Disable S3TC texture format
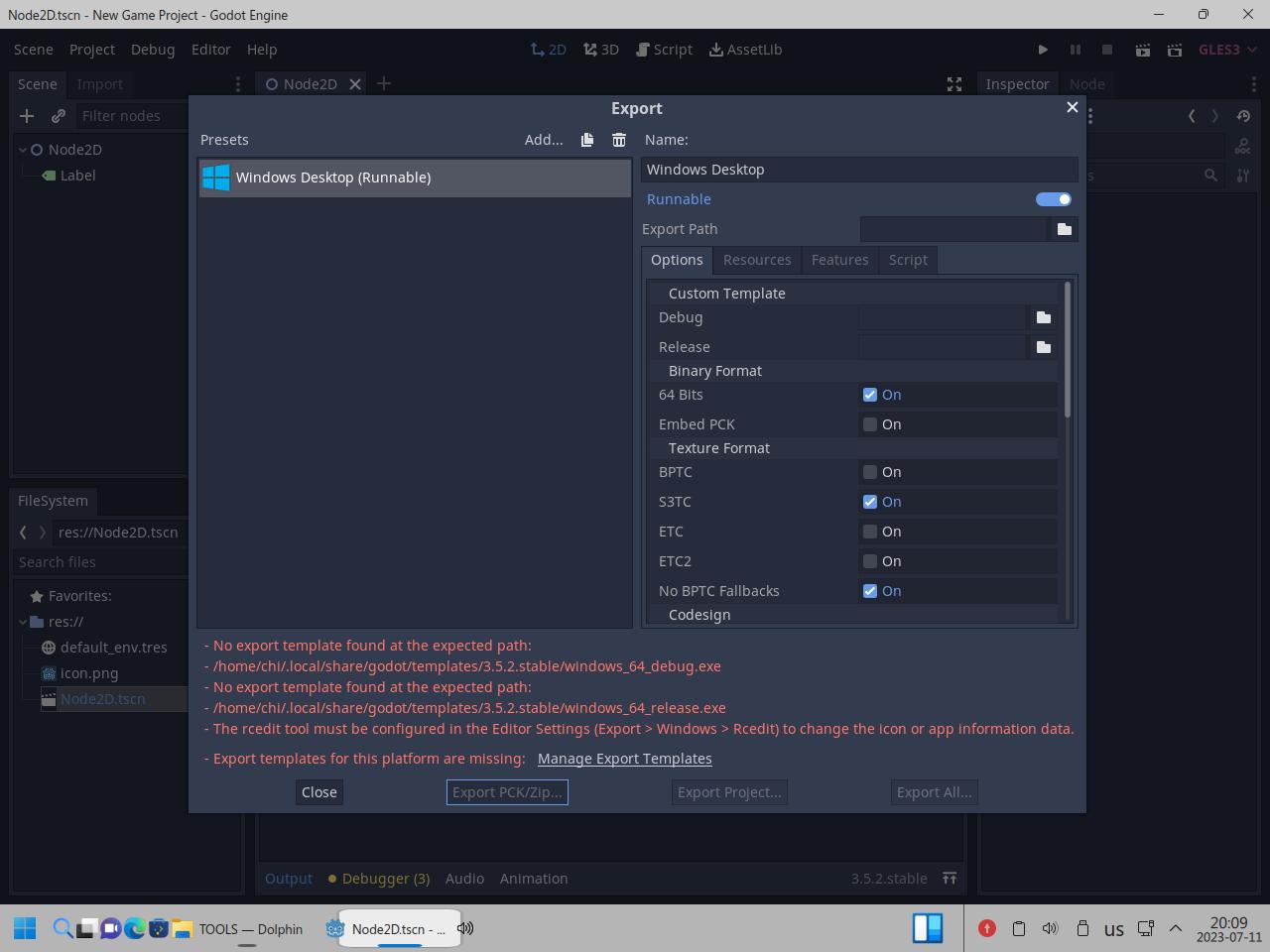The width and height of the screenshot is (1270, 952). 870,502
